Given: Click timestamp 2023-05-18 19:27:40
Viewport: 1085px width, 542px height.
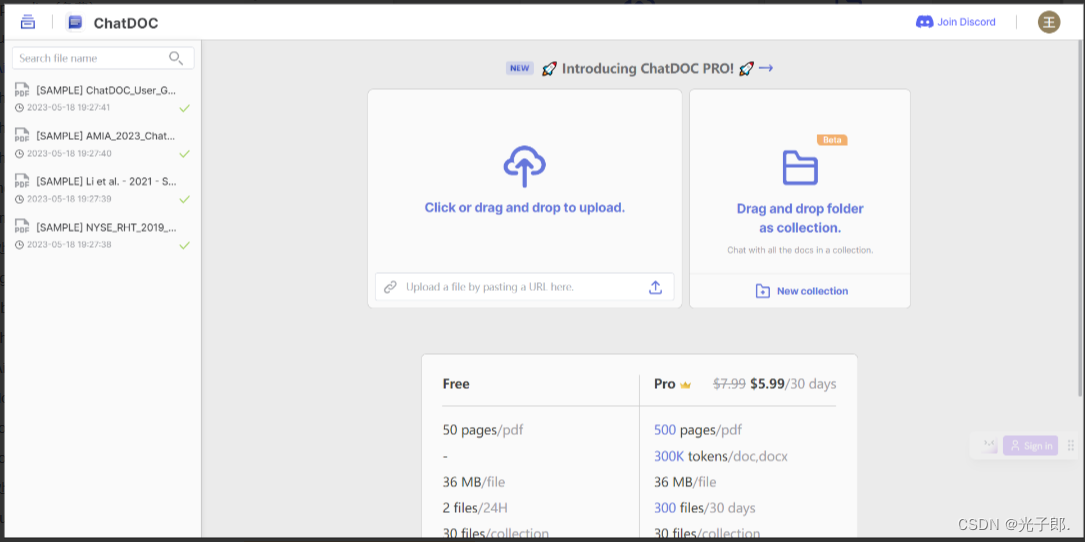Looking at the screenshot, I should [x=69, y=153].
